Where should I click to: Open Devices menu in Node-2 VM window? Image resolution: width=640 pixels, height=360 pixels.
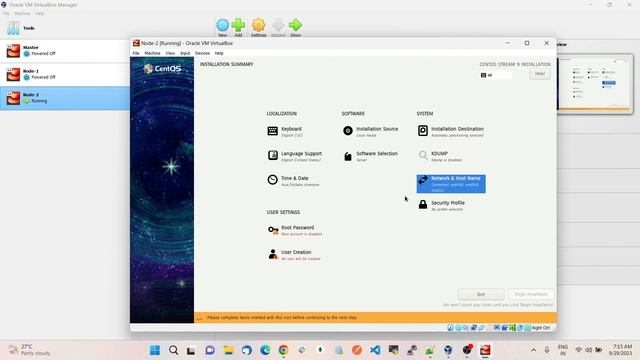coord(202,53)
